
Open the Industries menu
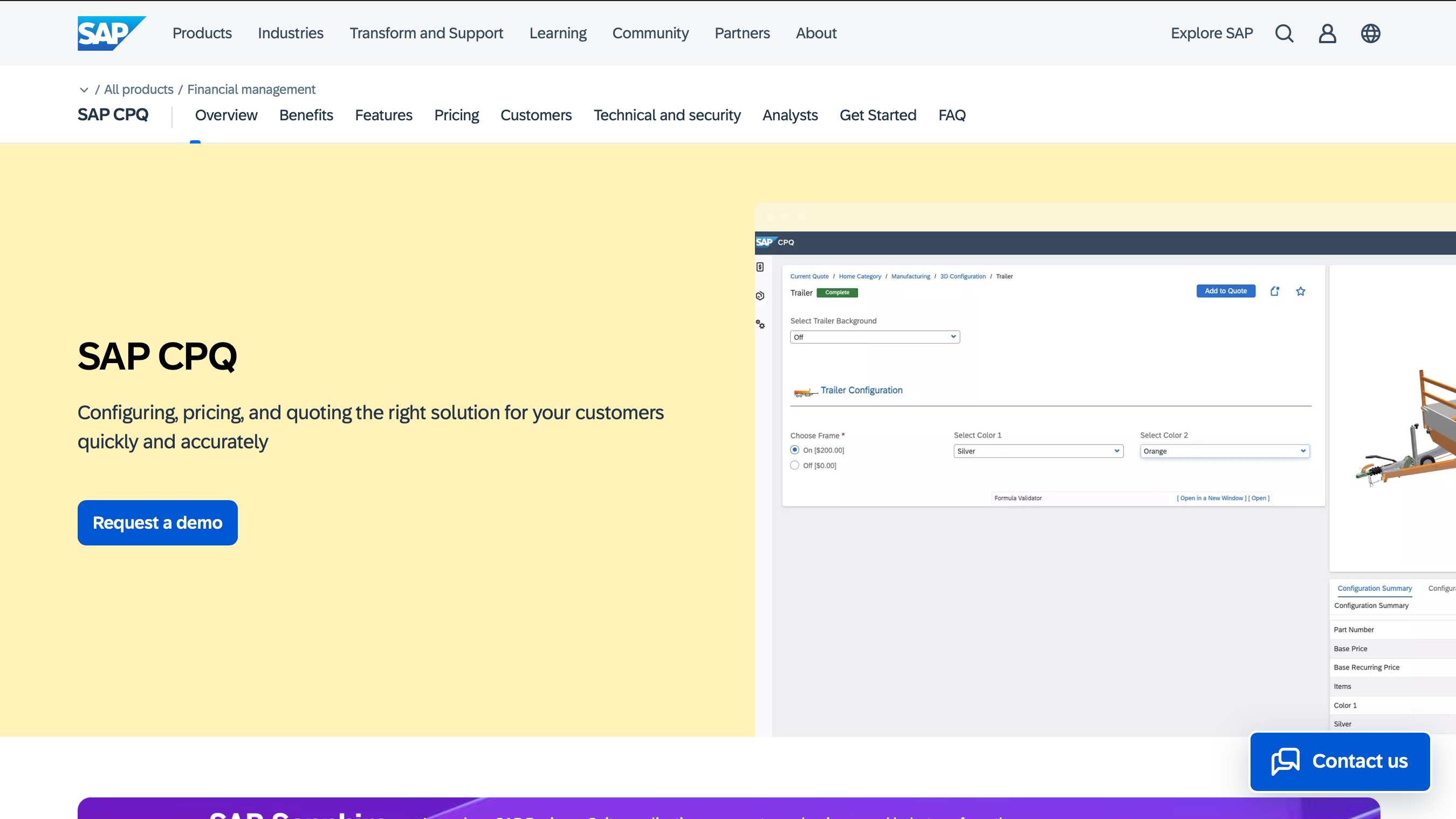pyautogui.click(x=291, y=33)
